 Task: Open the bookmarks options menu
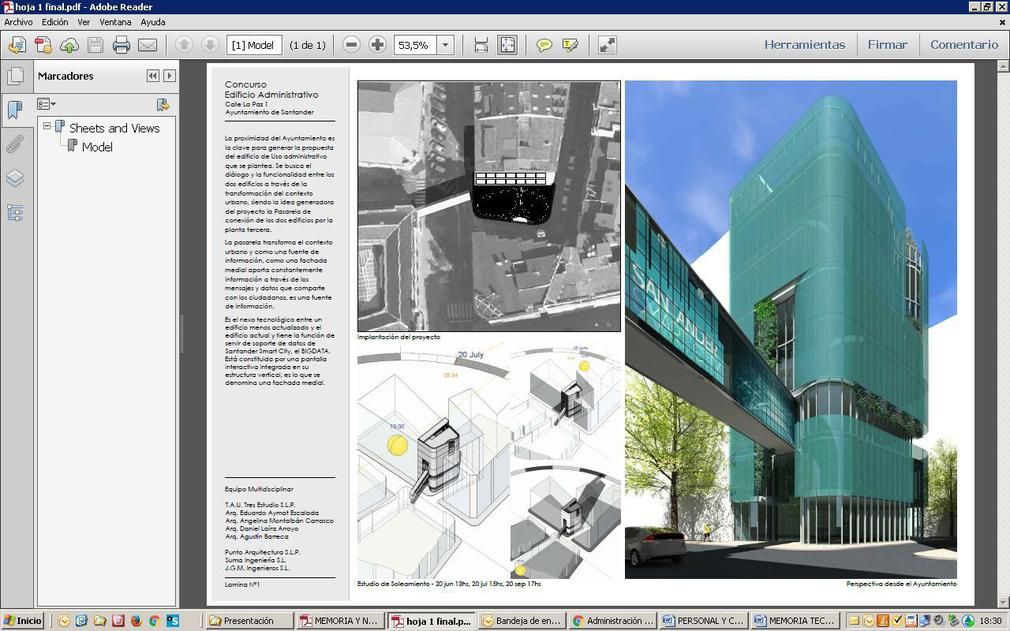tap(46, 104)
